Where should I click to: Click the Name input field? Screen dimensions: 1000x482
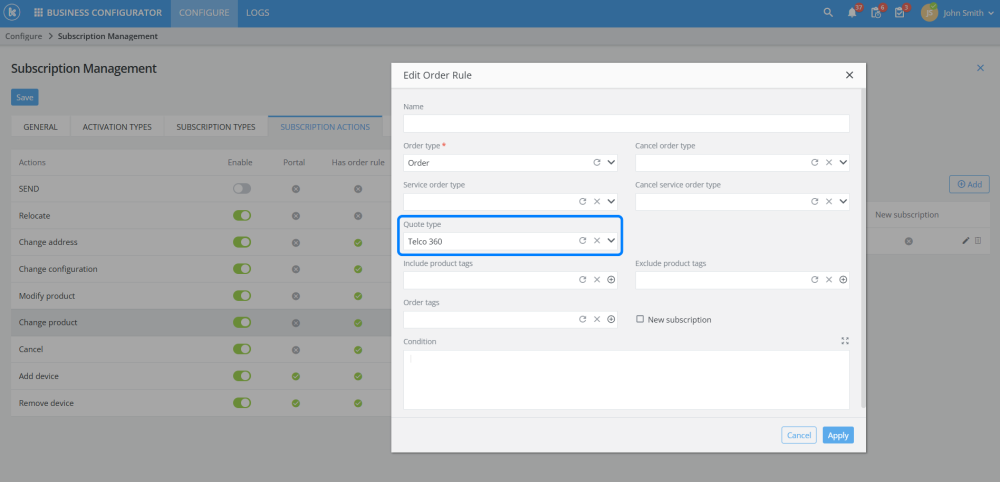[x=626, y=123]
